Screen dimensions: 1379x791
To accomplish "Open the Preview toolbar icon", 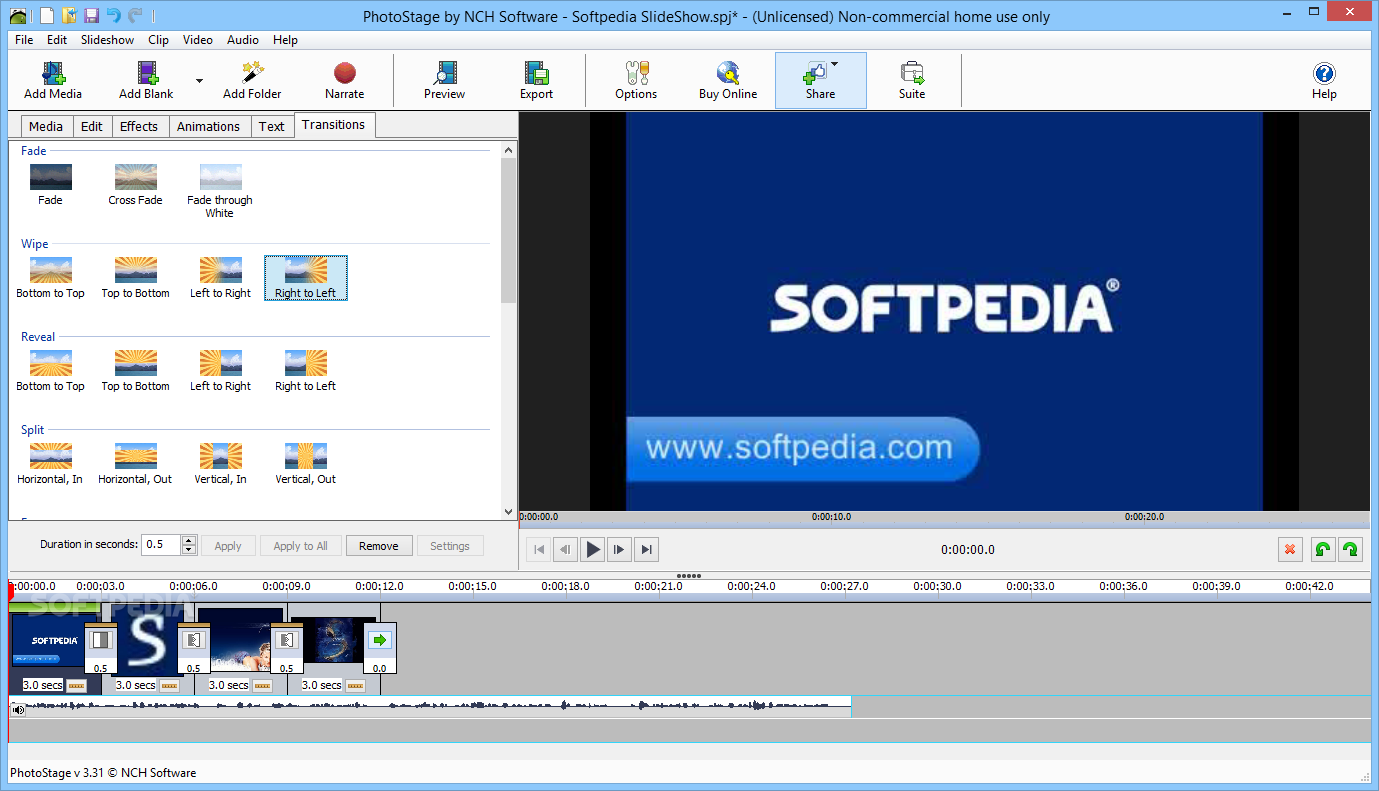I will (x=444, y=80).
